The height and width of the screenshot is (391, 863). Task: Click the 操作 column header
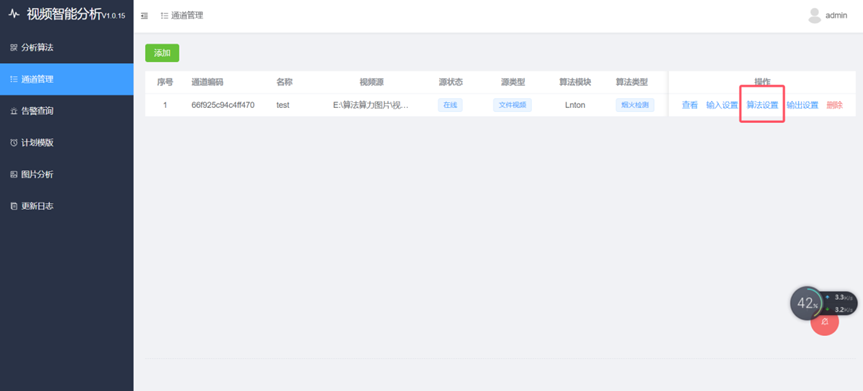point(762,82)
